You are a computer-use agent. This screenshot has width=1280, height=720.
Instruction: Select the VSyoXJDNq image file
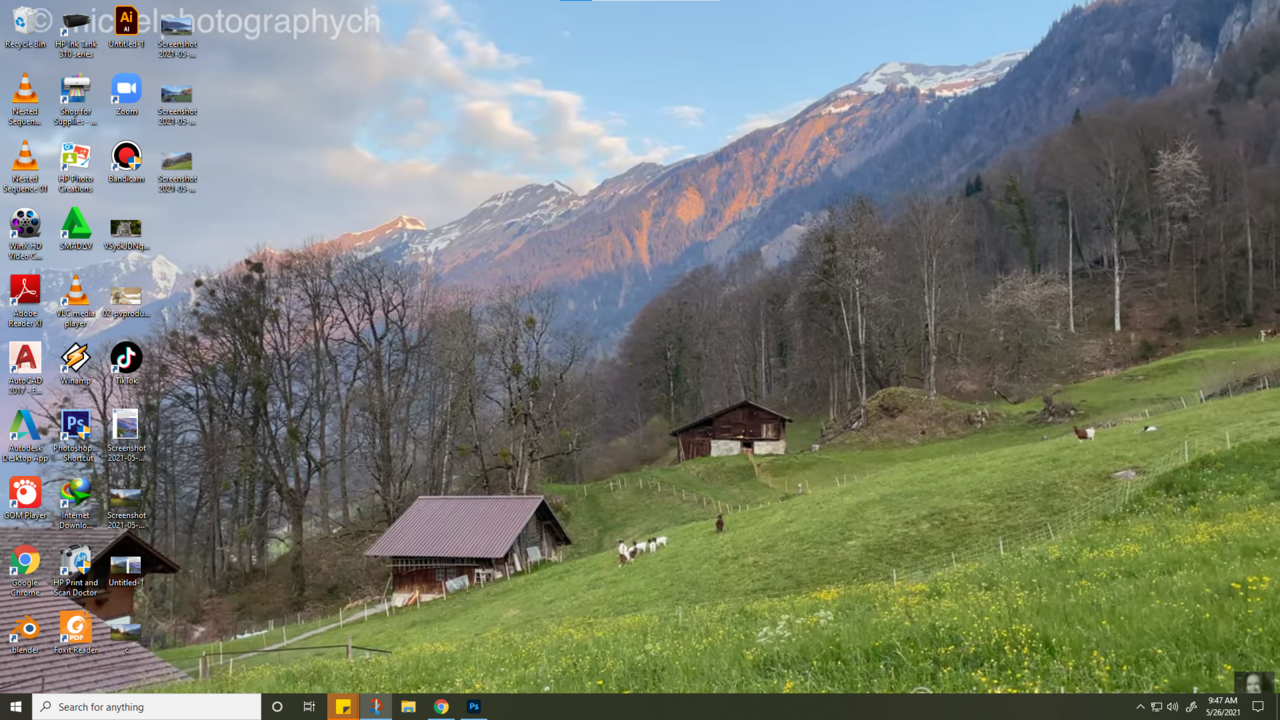(126, 235)
